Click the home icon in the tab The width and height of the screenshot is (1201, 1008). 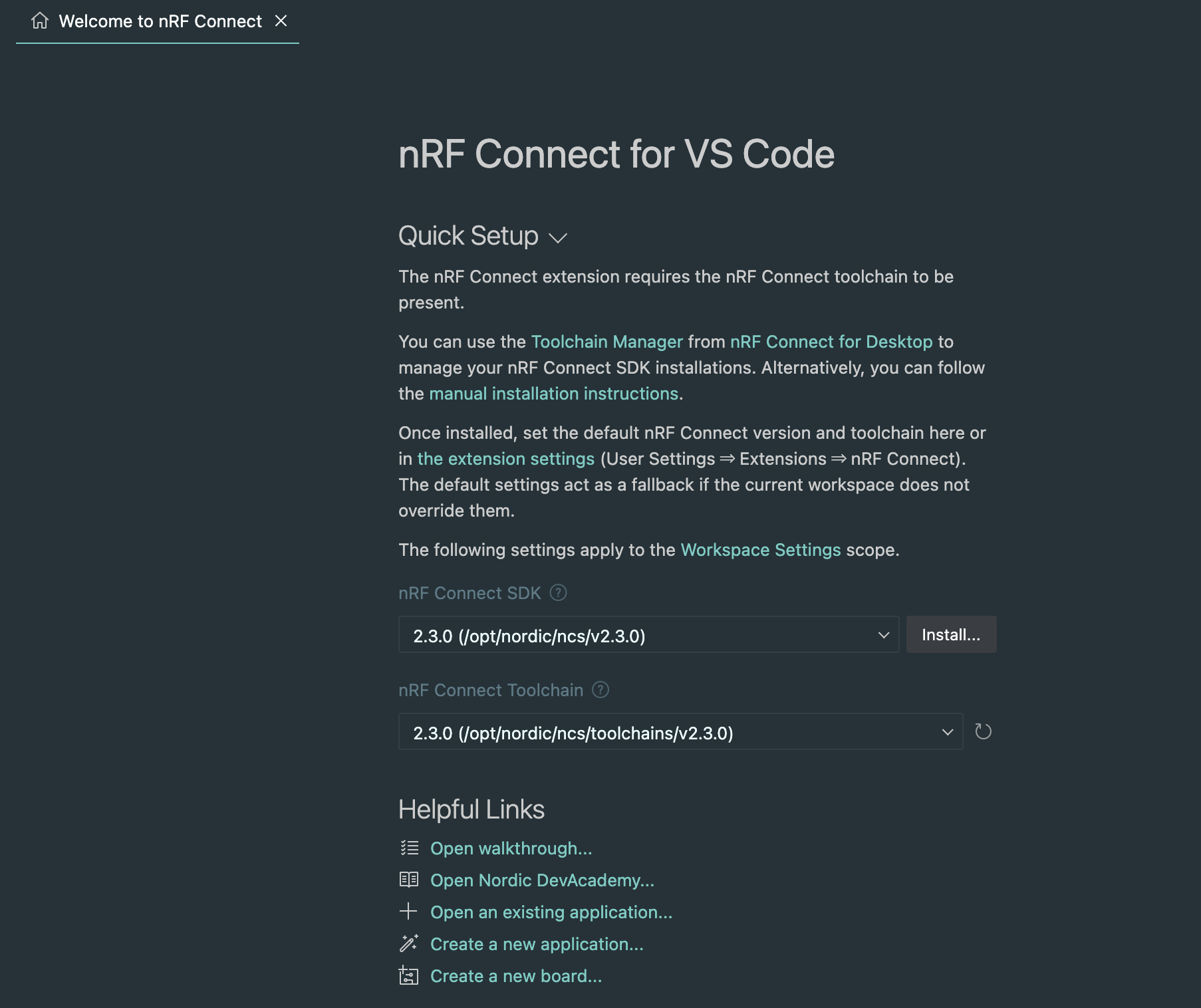(x=40, y=21)
